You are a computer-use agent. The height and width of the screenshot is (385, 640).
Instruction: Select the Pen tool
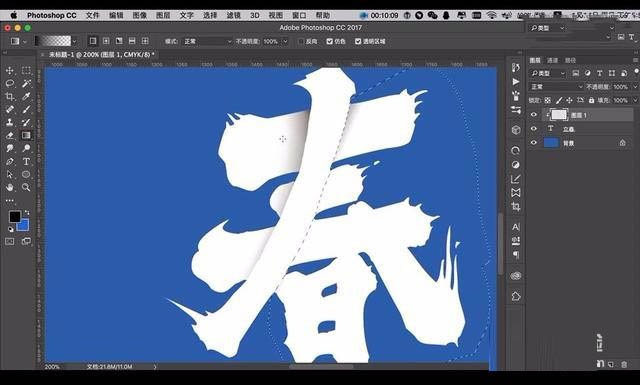10,161
